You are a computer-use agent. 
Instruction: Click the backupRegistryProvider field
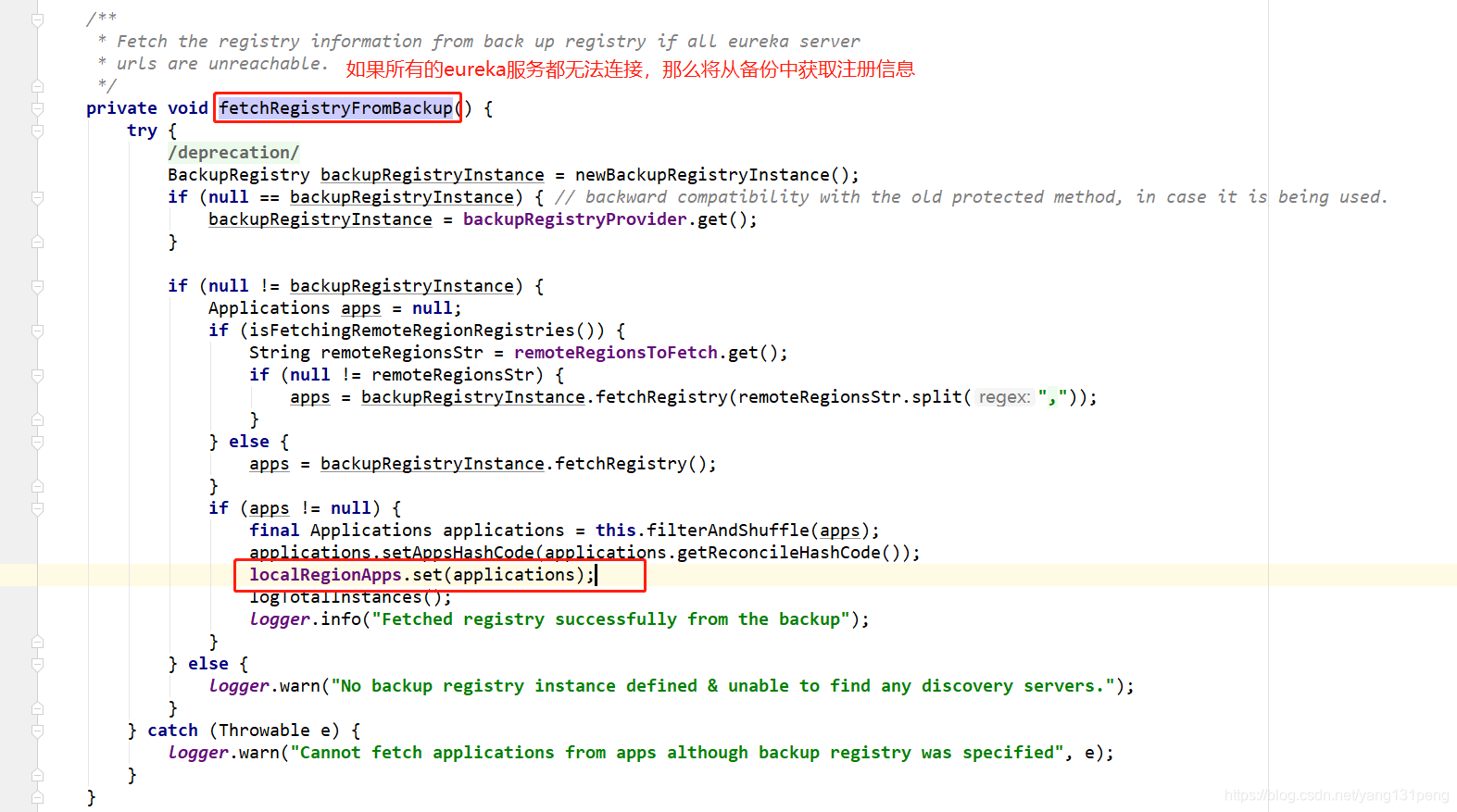(x=575, y=219)
